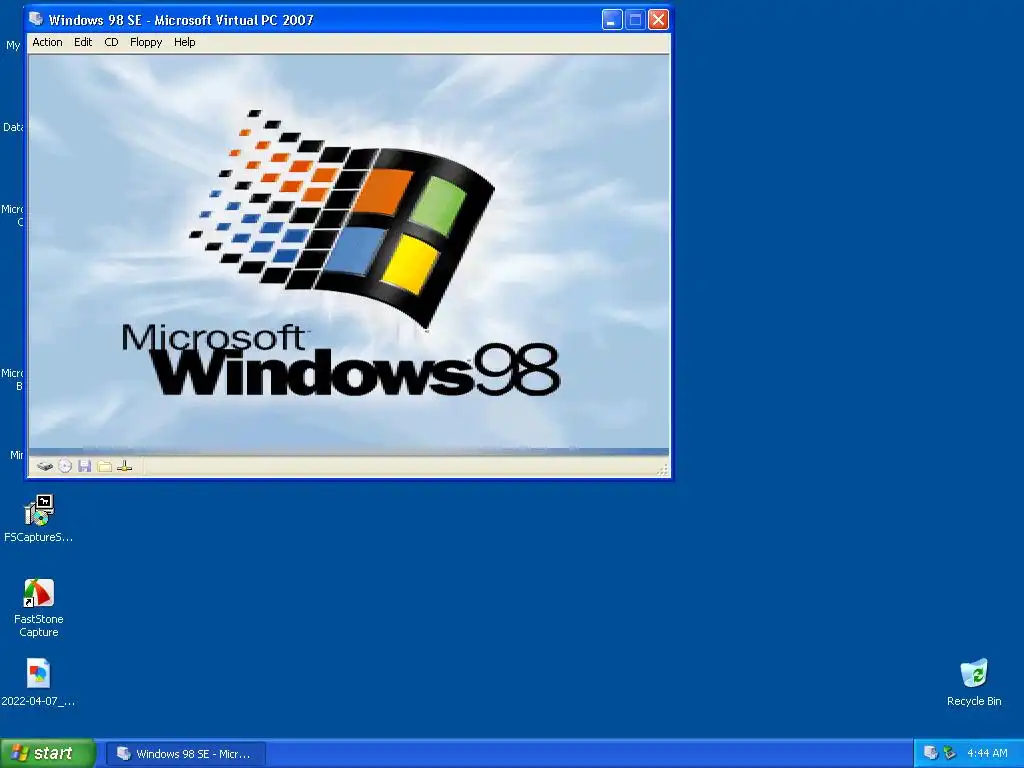This screenshot has height=768, width=1024.
Task: Click the Windows 98 SE taskbar button
Action: click(185, 754)
